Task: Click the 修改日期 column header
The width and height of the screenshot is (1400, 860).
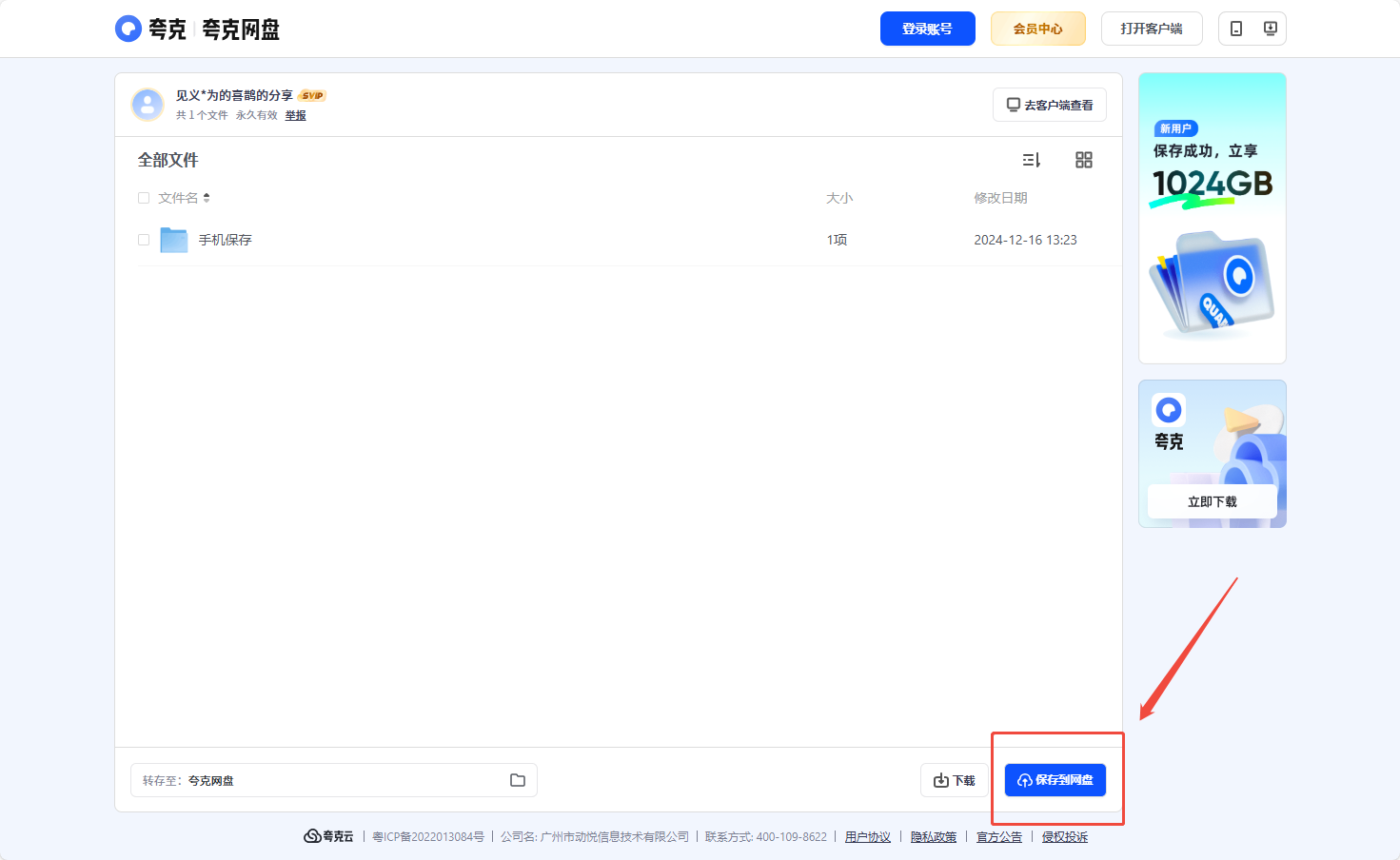Action: (1000, 198)
